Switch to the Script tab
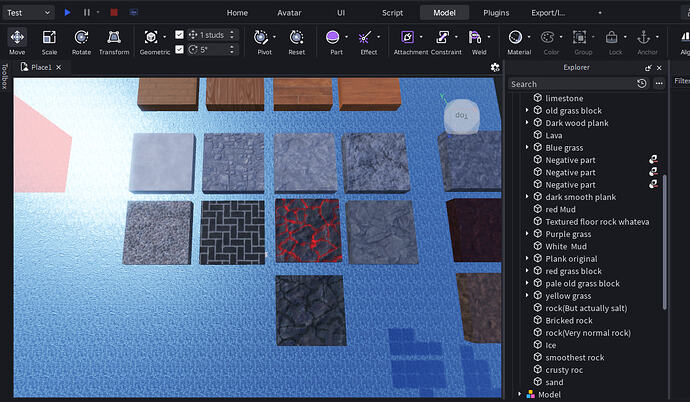Screen dimensions: 690x402 [393, 13]
